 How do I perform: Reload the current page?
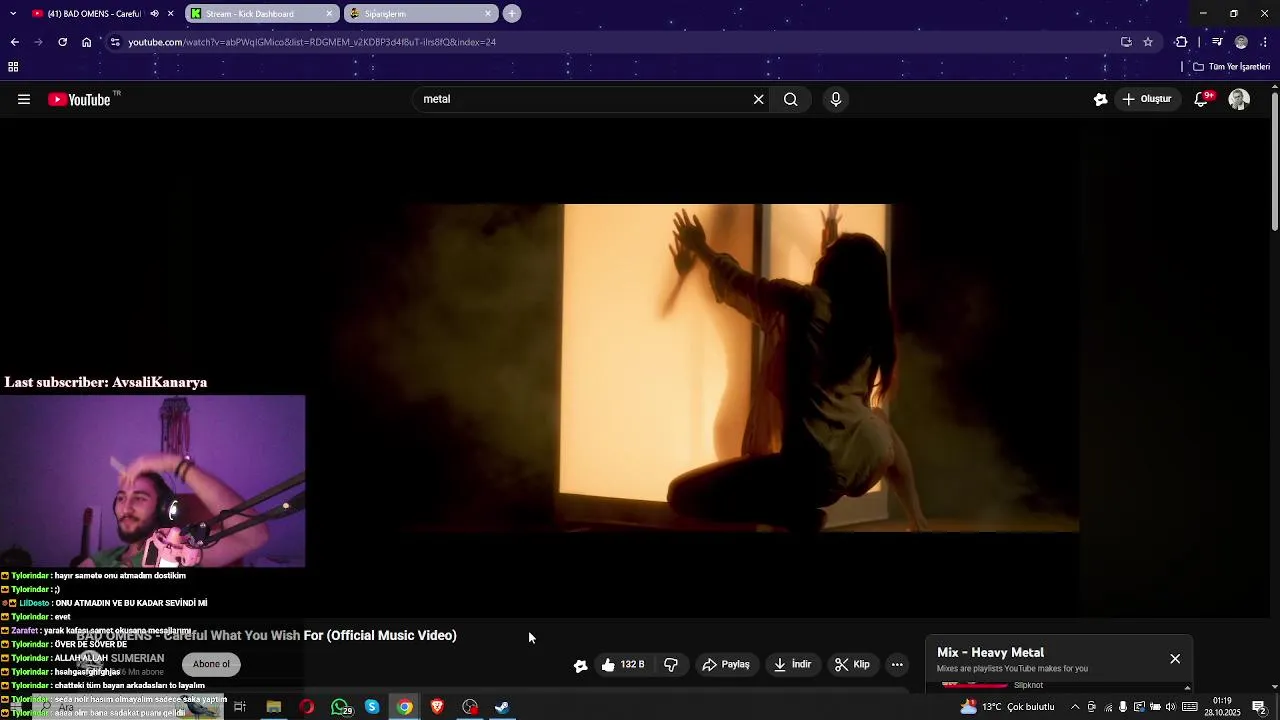pos(62,42)
